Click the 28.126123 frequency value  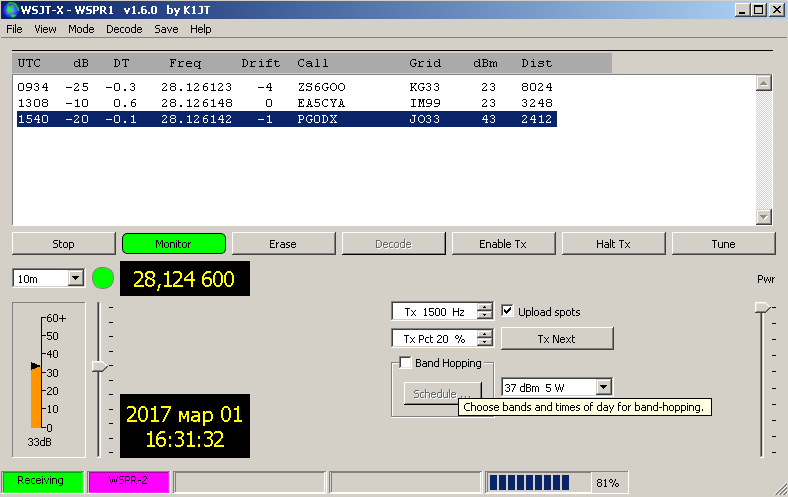point(196,87)
